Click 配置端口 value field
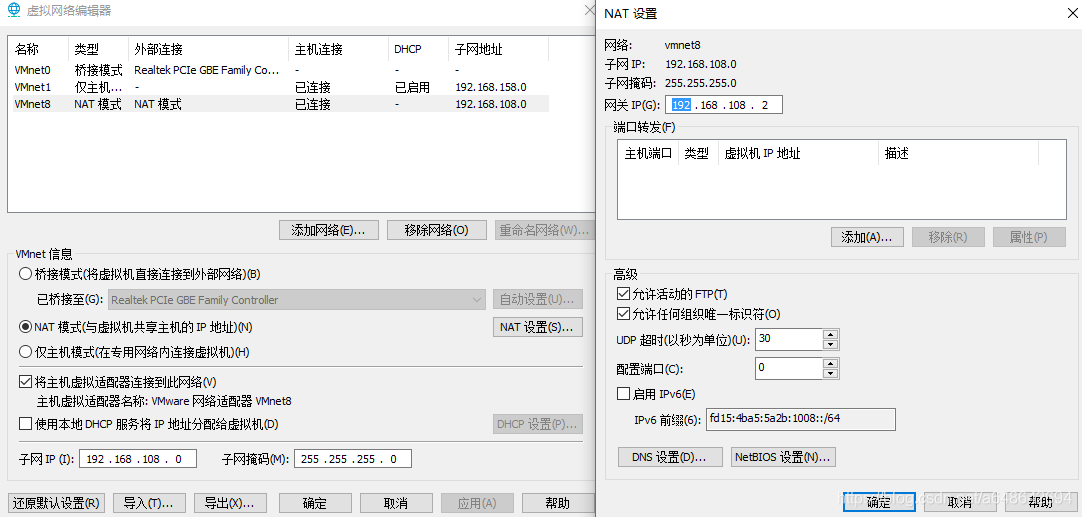1082x517 pixels. (x=789, y=368)
